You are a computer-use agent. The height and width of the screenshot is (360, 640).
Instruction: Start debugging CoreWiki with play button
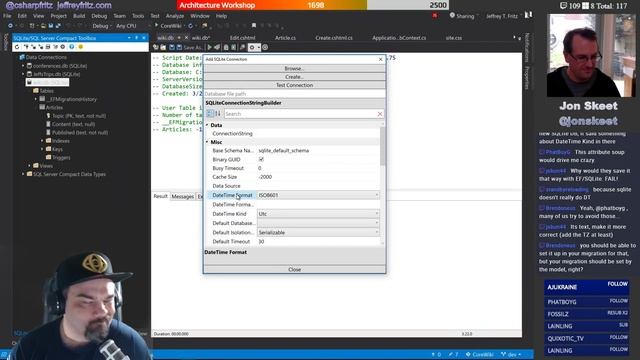tap(167, 26)
